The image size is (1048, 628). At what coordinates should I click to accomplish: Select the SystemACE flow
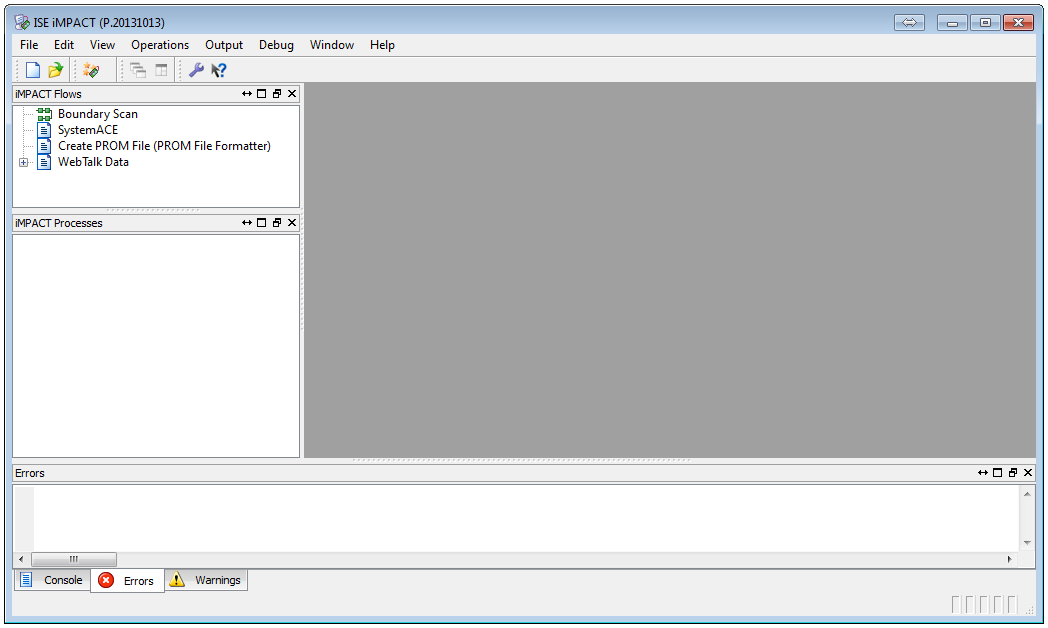88,130
